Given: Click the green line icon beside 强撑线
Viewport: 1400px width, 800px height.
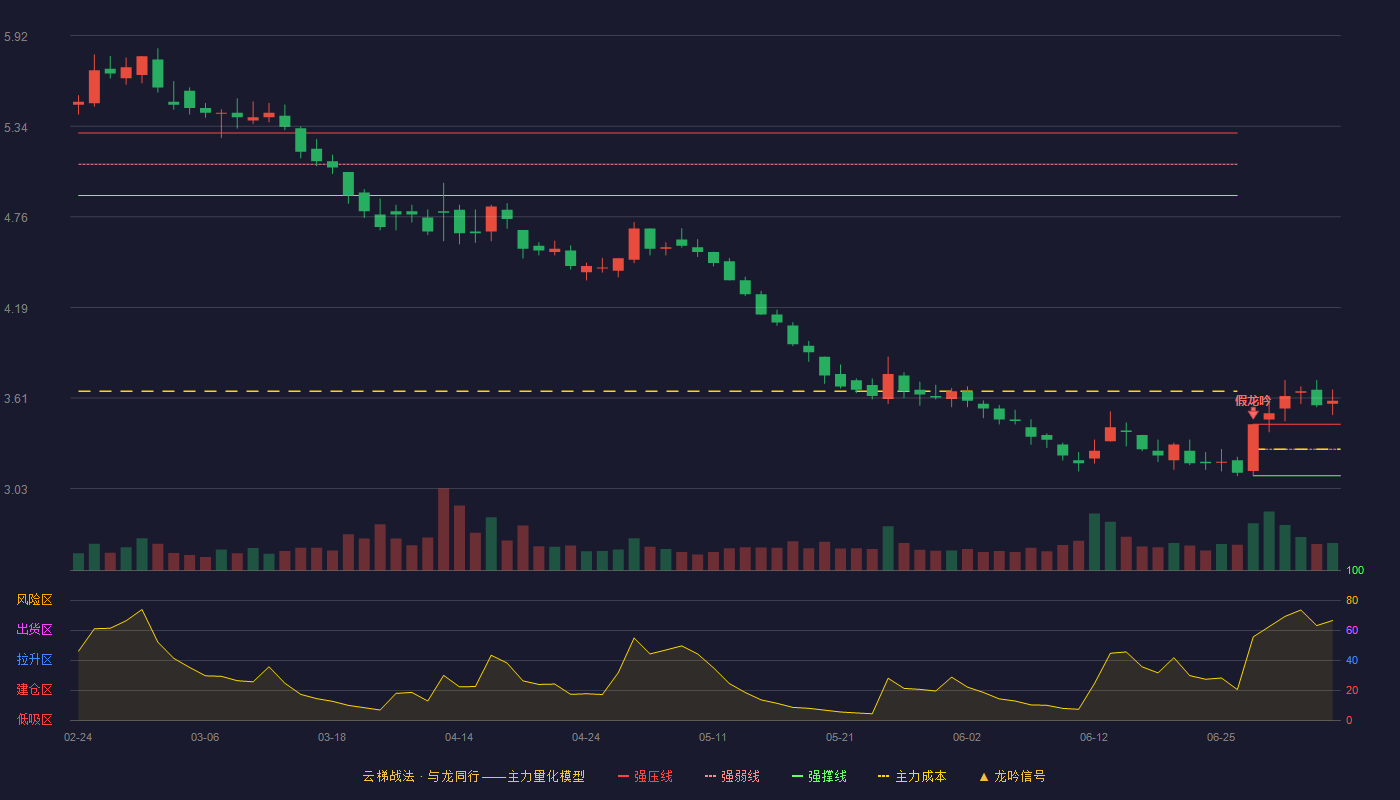Looking at the screenshot, I should [797, 776].
